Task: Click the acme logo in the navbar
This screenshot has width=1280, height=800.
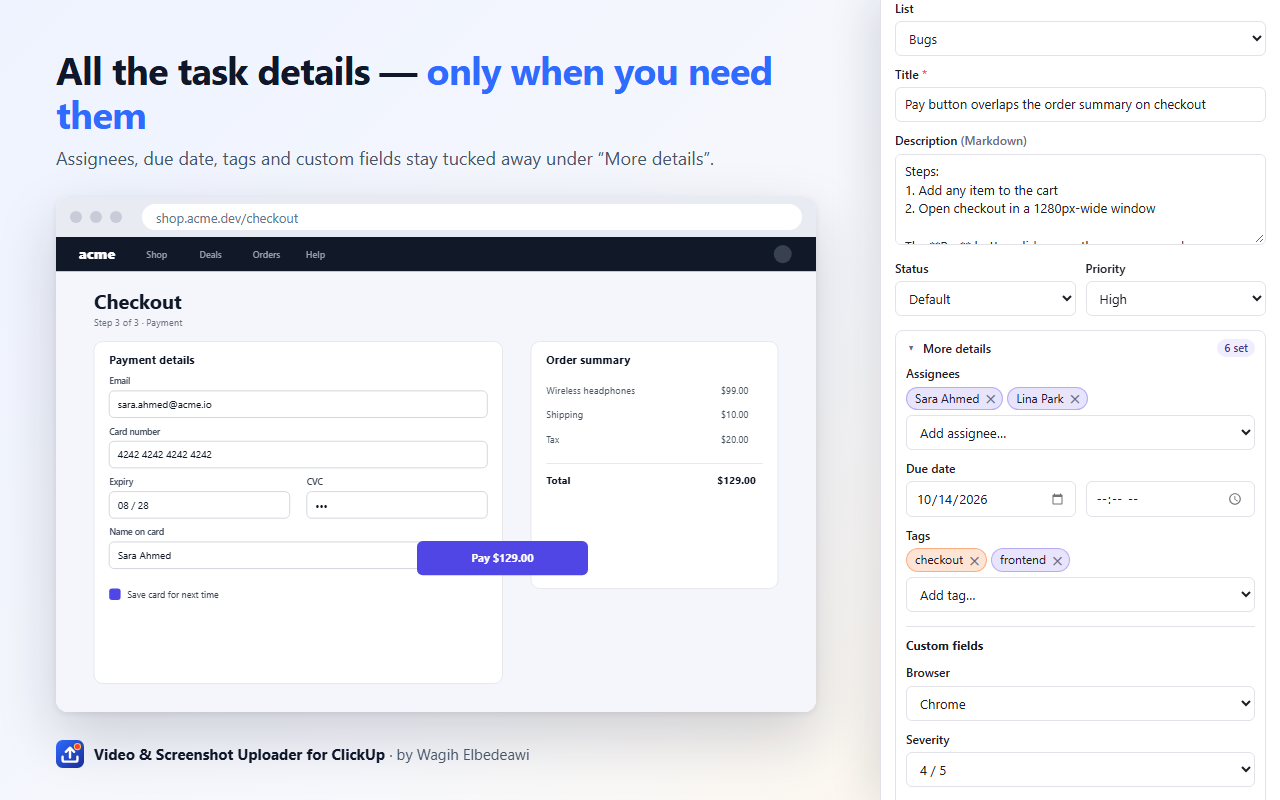Action: 97,255
